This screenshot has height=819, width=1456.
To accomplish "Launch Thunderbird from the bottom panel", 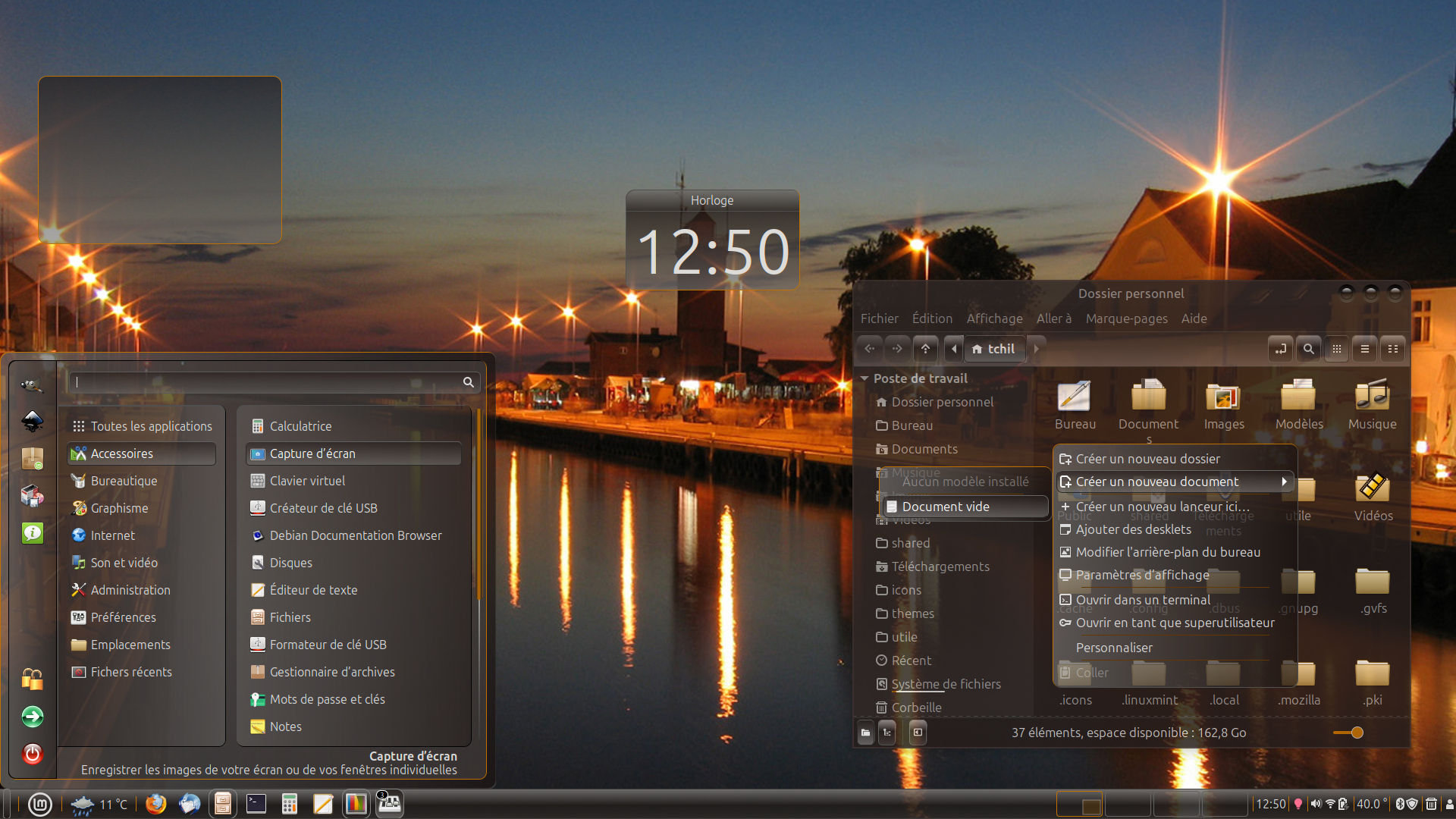I will click(x=190, y=804).
